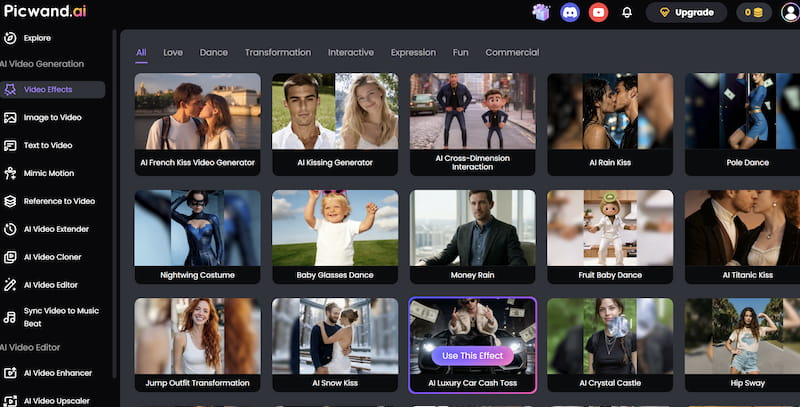Click the sidebar vertical scrollbar
Image resolution: width=800 pixels, height=407 pixels.
115,204
